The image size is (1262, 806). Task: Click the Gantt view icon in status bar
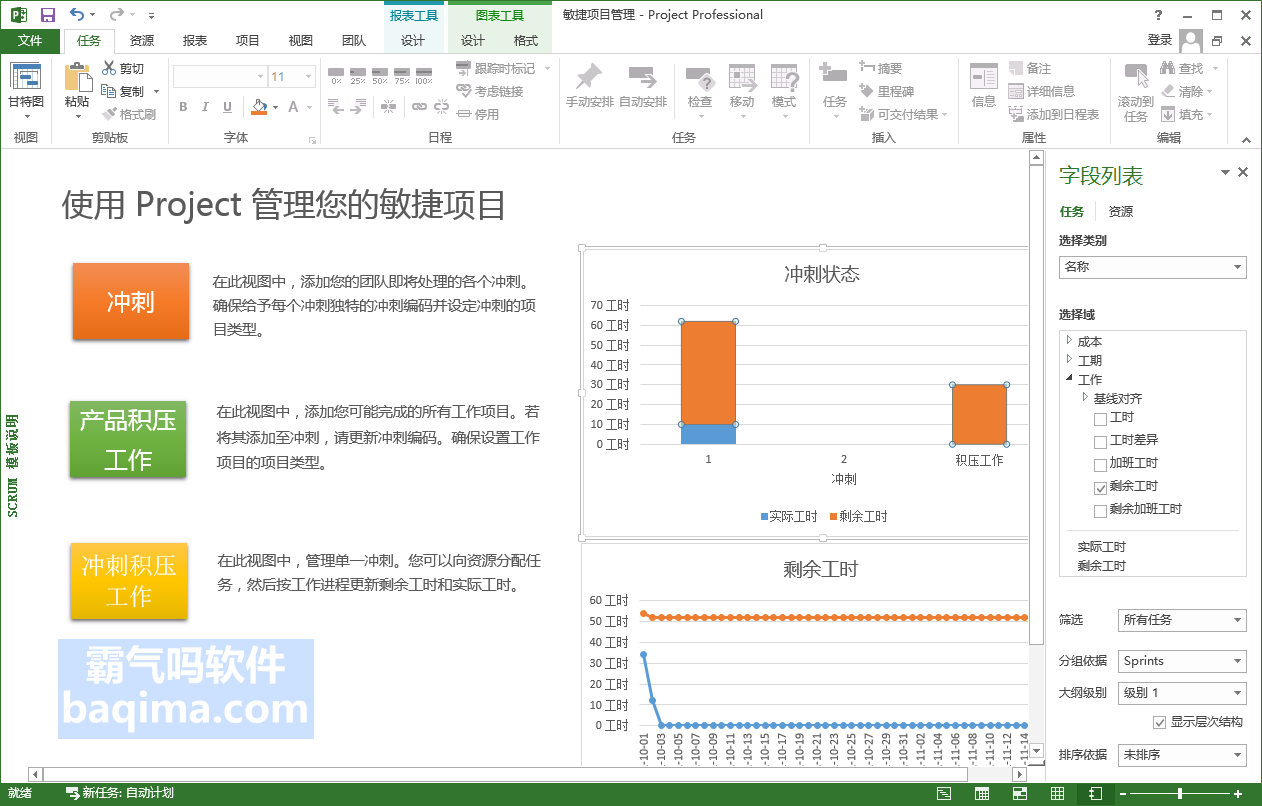[x=944, y=793]
